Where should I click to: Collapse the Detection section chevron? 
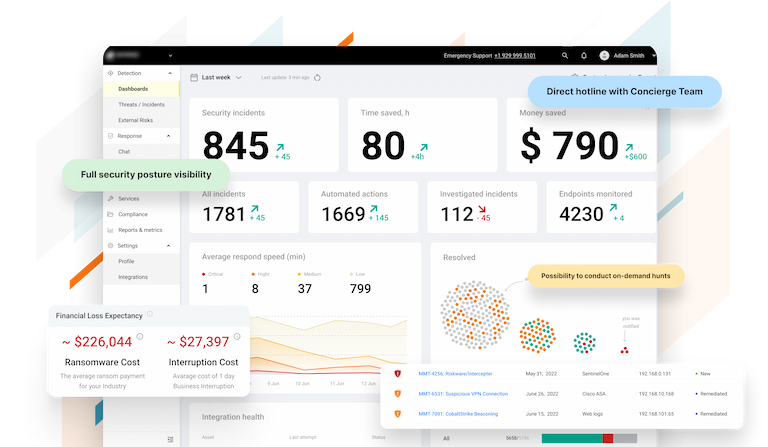click(x=170, y=73)
